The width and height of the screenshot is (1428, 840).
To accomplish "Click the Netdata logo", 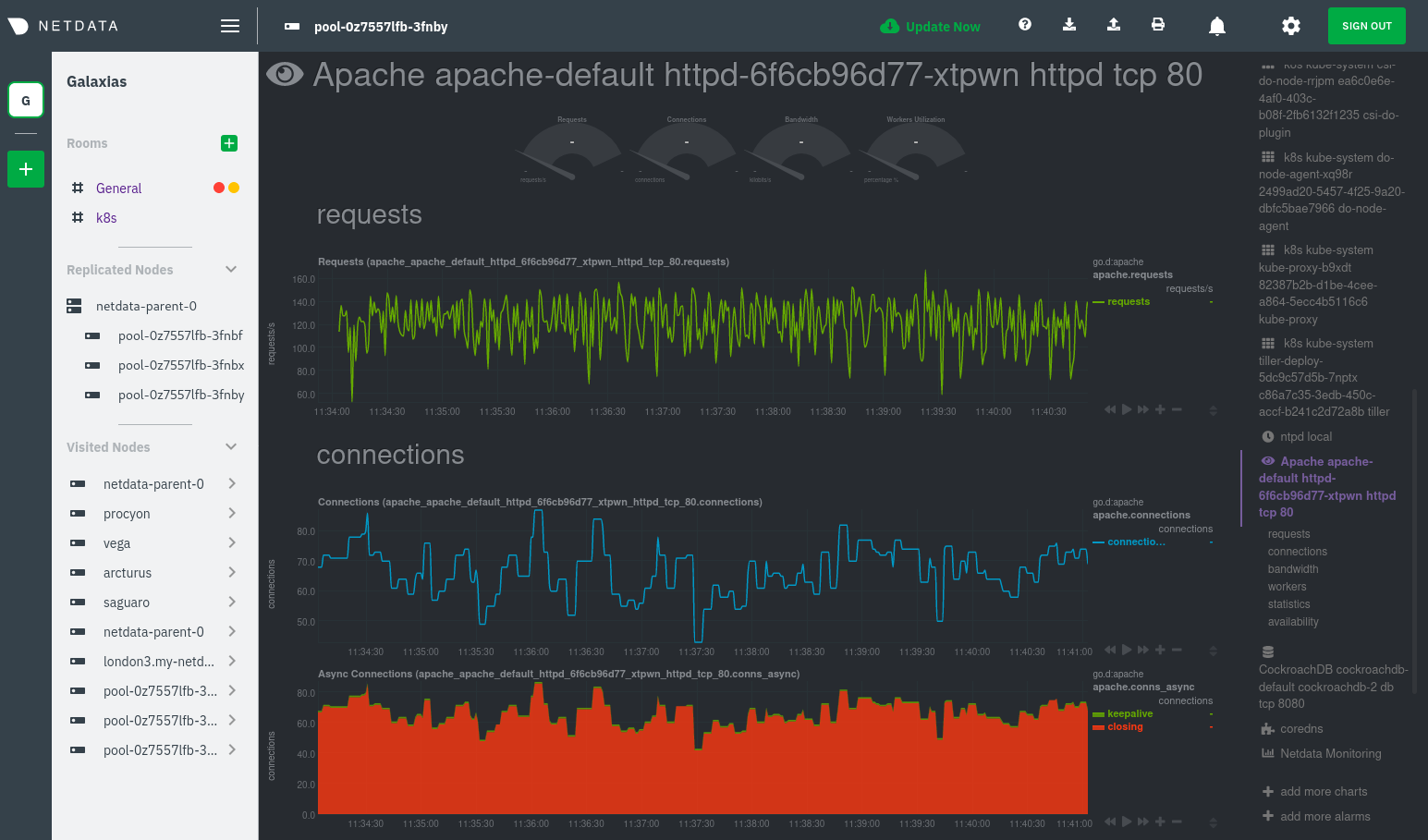I will 63,26.
